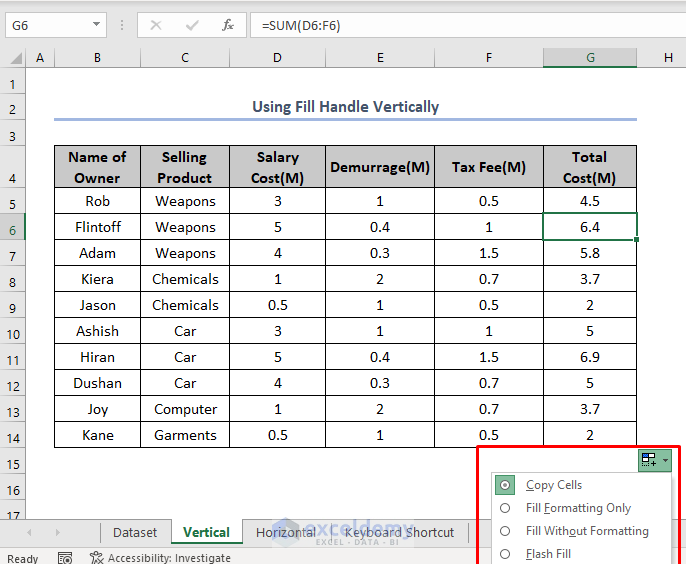Image resolution: width=686 pixels, height=564 pixels.
Task: Select column G header
Action: (590, 58)
